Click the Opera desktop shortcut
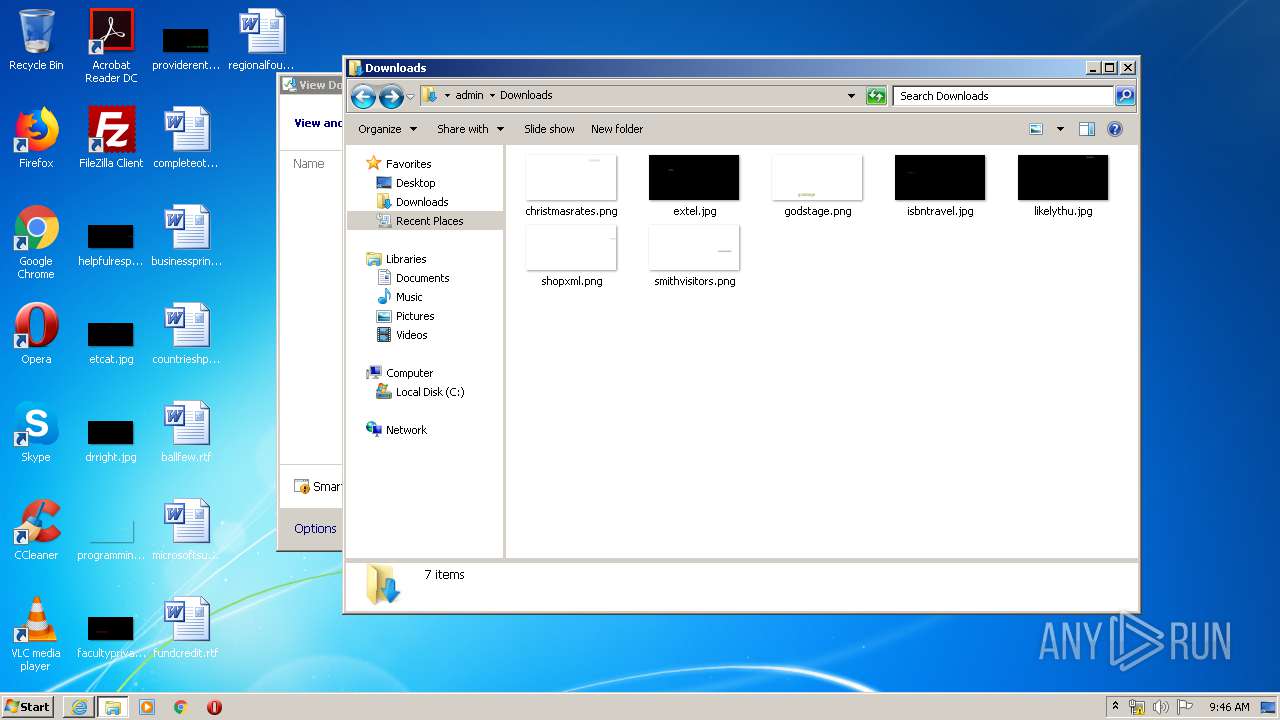The height and width of the screenshot is (720, 1280). (36, 334)
